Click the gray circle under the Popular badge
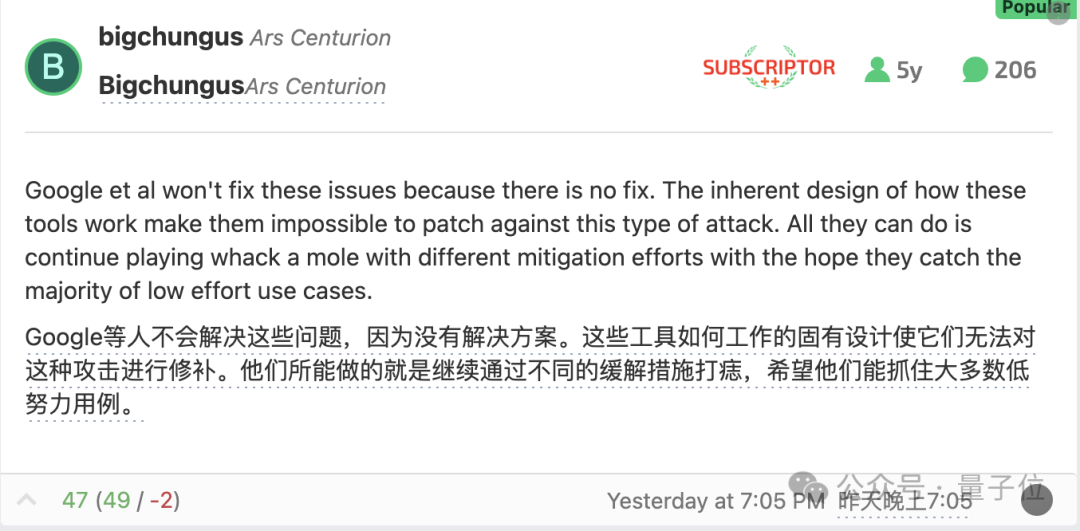The height and width of the screenshot is (531, 1080). click(1058, 18)
